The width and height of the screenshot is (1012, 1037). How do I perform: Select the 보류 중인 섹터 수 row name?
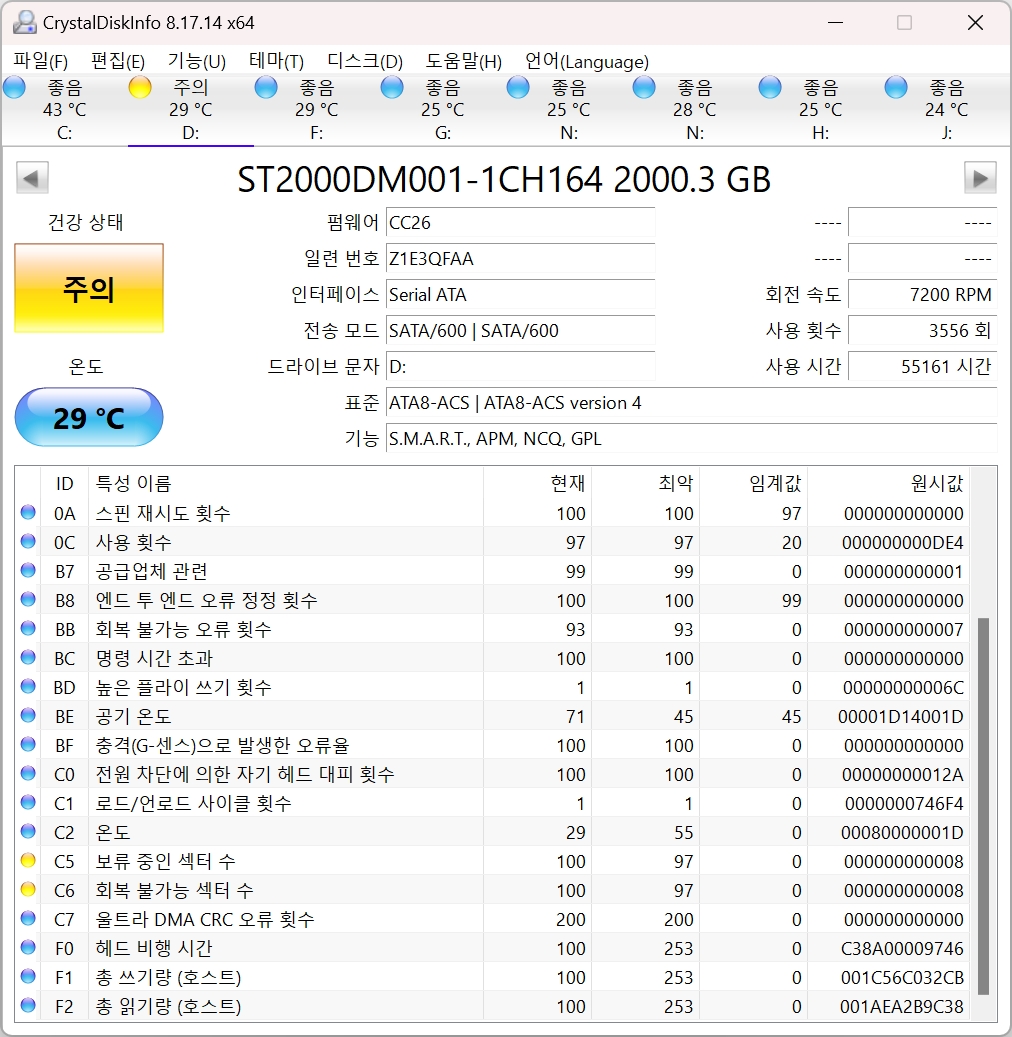[165, 862]
